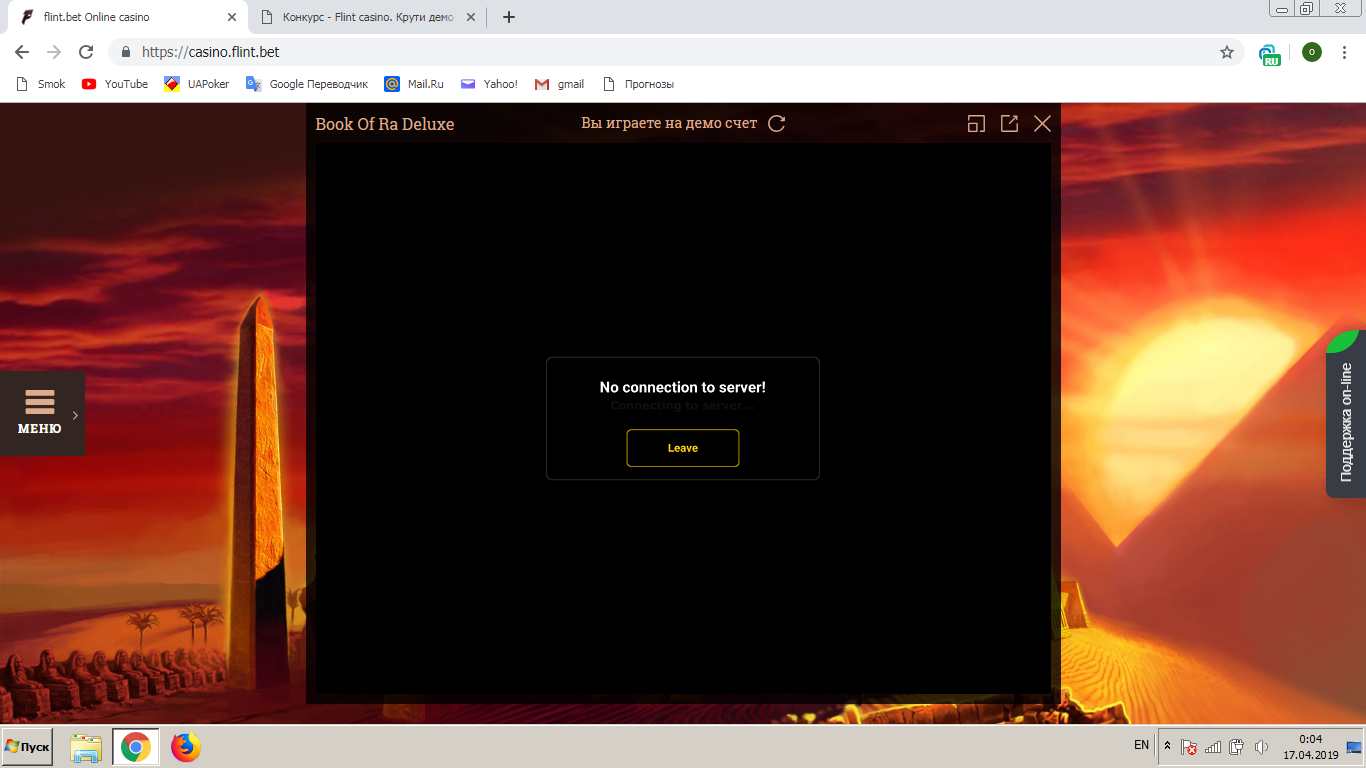Open the Yahoo! bookmark
Image resolution: width=1366 pixels, height=768 pixels.
[x=489, y=84]
